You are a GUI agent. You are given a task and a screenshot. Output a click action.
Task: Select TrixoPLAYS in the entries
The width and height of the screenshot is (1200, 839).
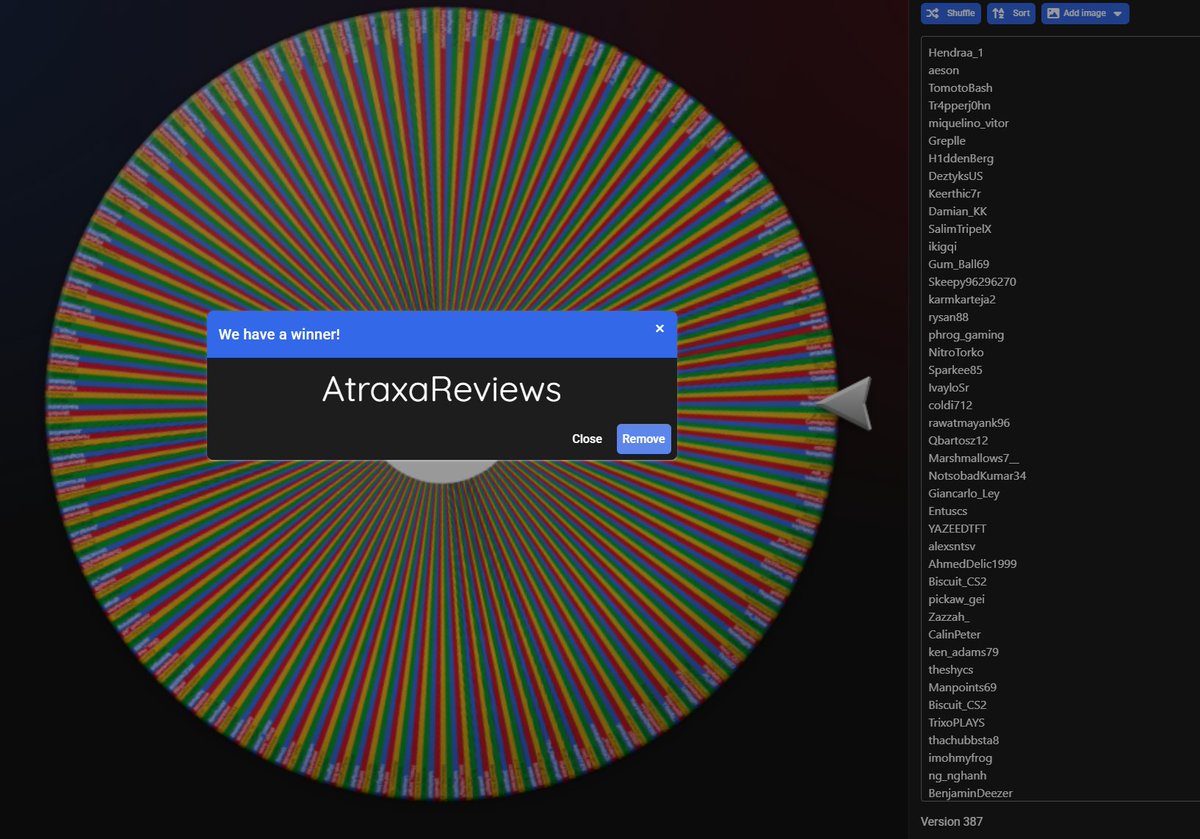tap(957, 722)
